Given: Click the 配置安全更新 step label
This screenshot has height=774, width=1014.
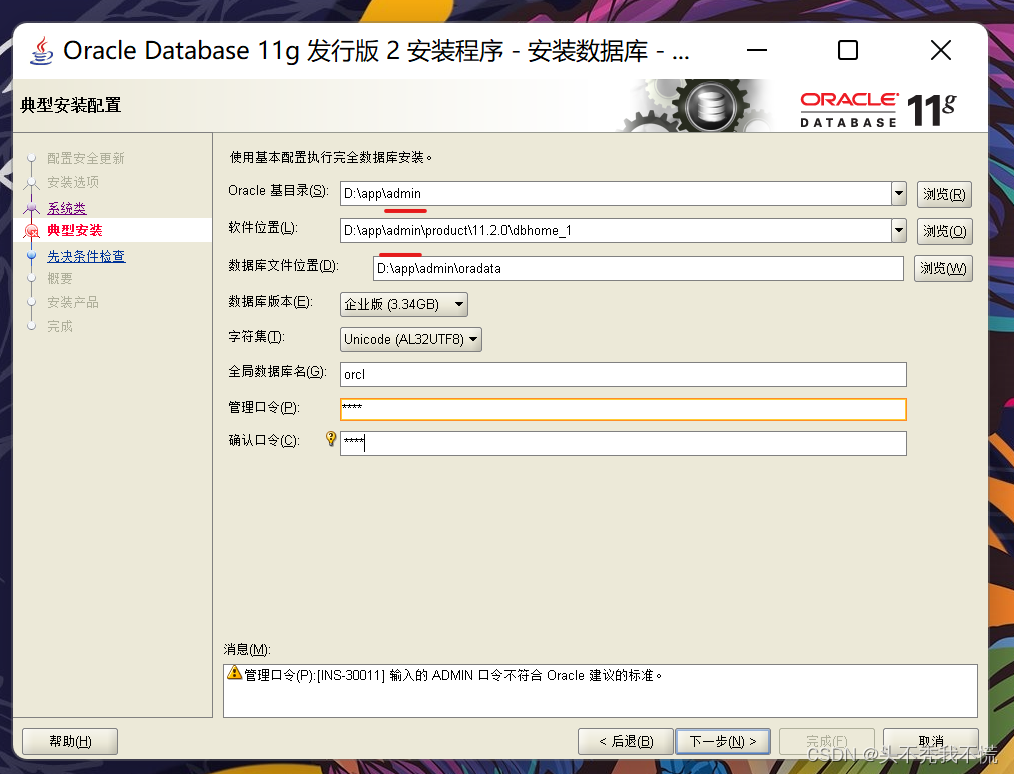Looking at the screenshot, I should 85,158.
